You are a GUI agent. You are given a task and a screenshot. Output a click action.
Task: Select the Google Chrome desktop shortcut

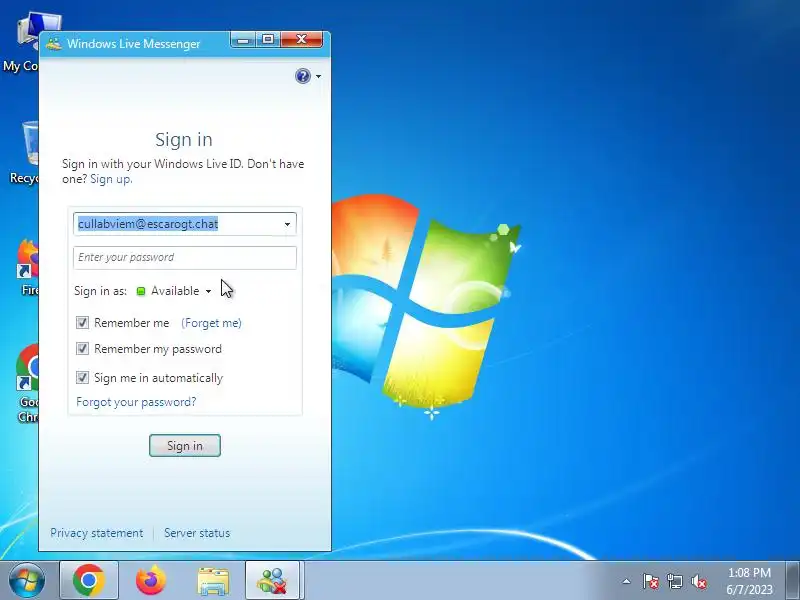pos(27,384)
